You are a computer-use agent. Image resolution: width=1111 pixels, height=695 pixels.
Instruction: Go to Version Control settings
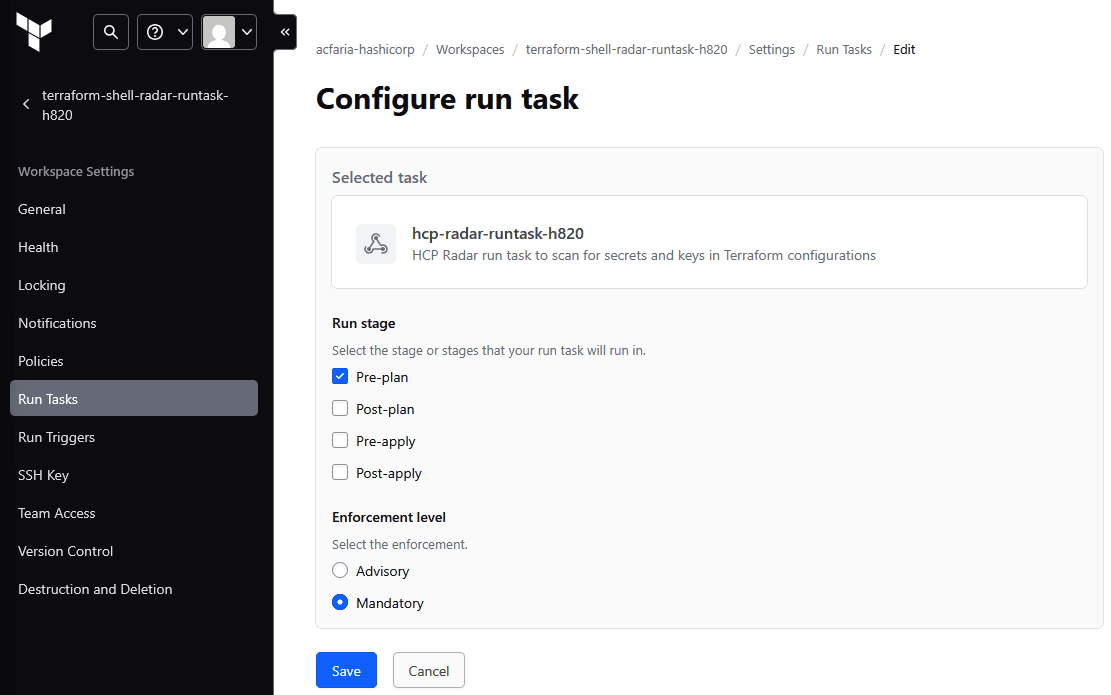click(65, 551)
